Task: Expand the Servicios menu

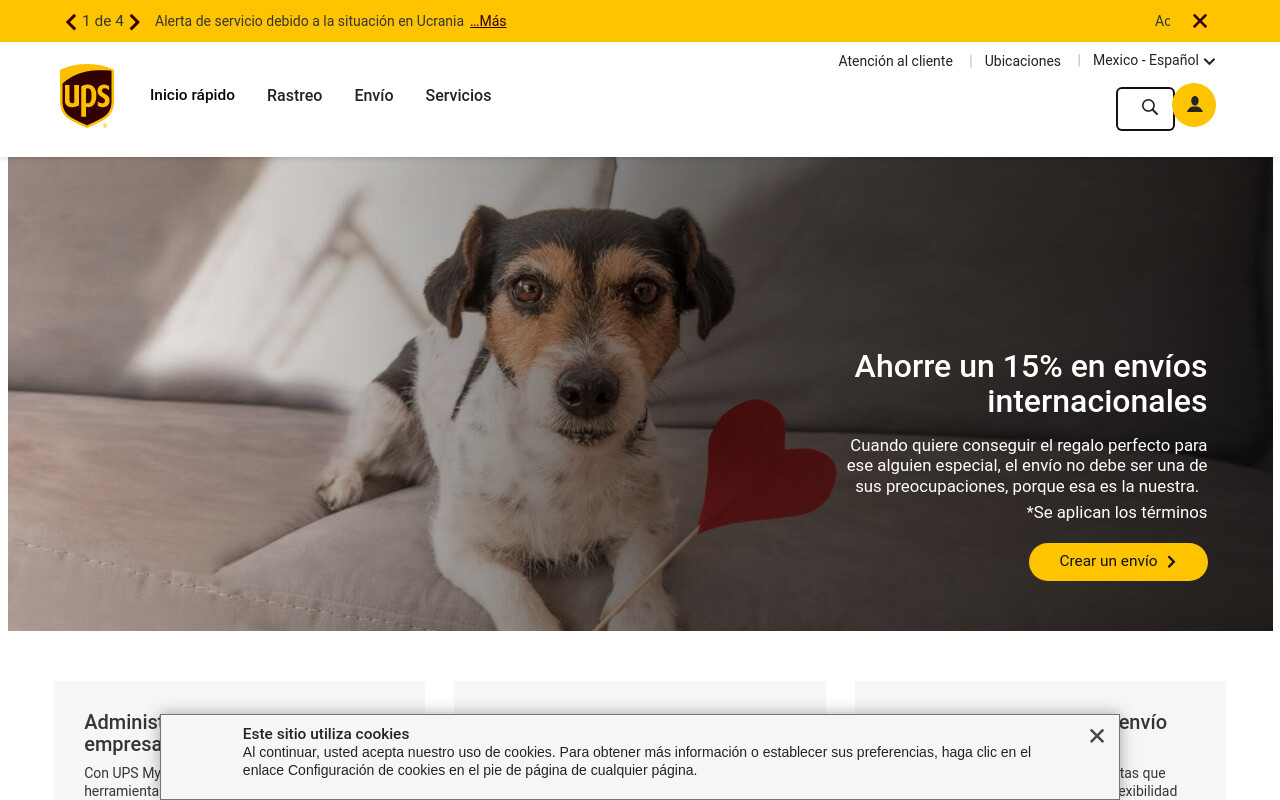Action: [458, 96]
